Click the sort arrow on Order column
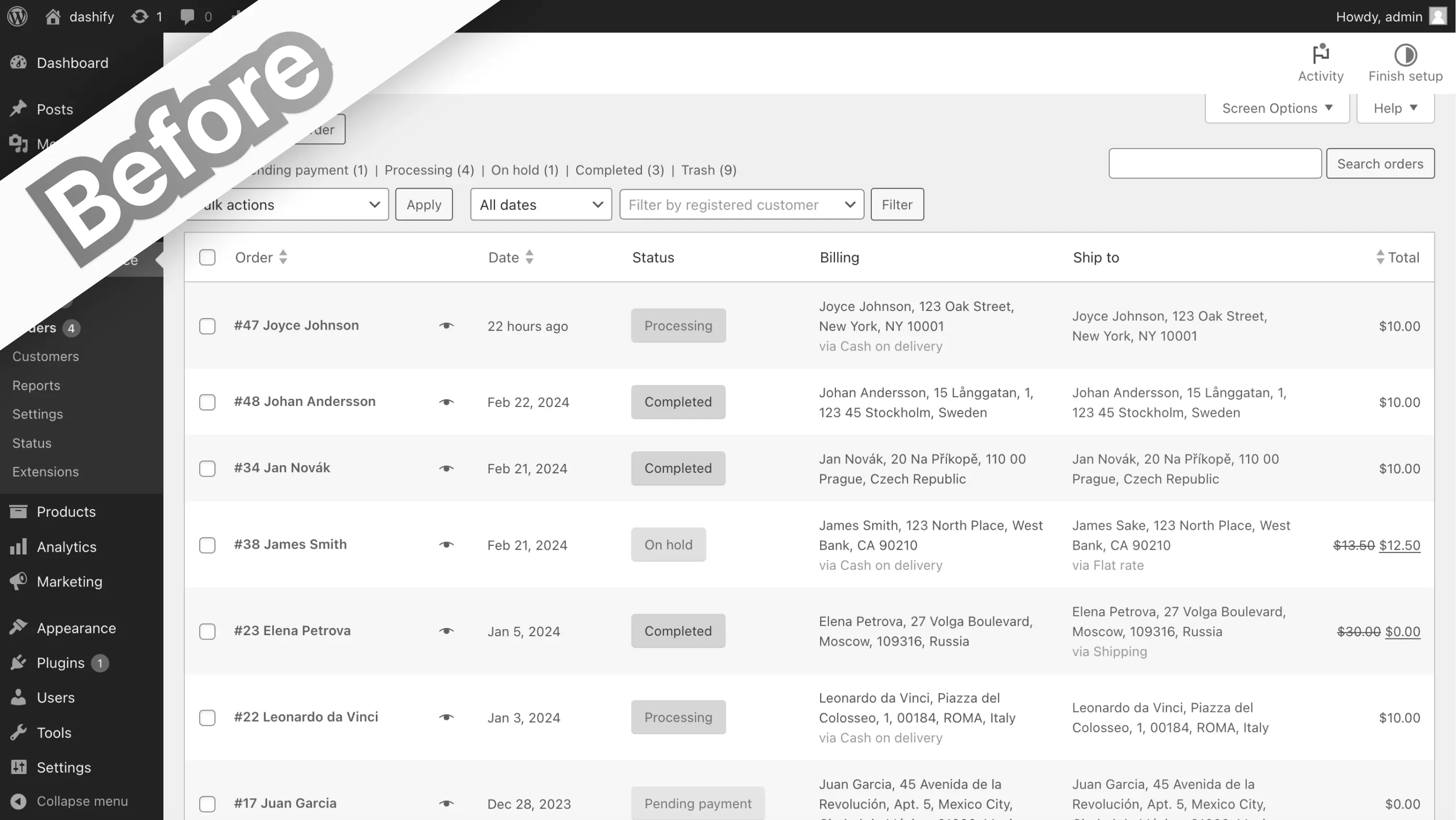Image resolution: width=1456 pixels, height=820 pixels. (x=284, y=257)
